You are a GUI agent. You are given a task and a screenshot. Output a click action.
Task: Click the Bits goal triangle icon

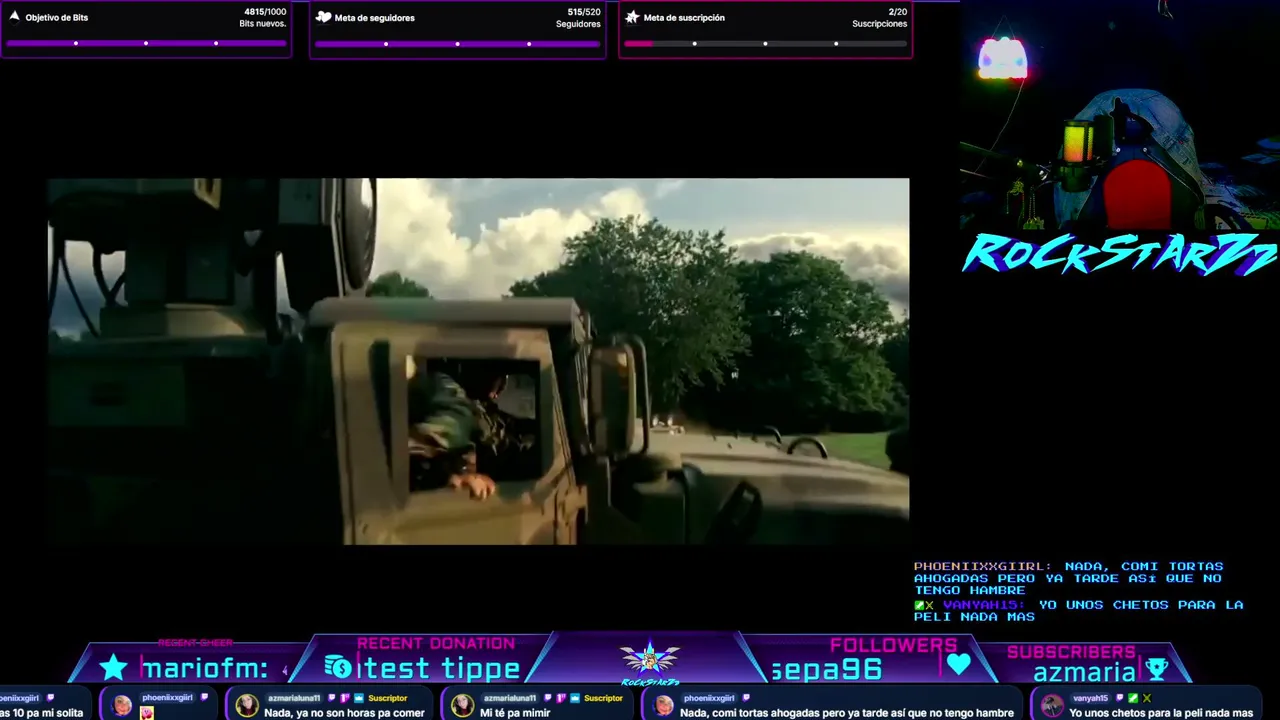[x=14, y=17]
